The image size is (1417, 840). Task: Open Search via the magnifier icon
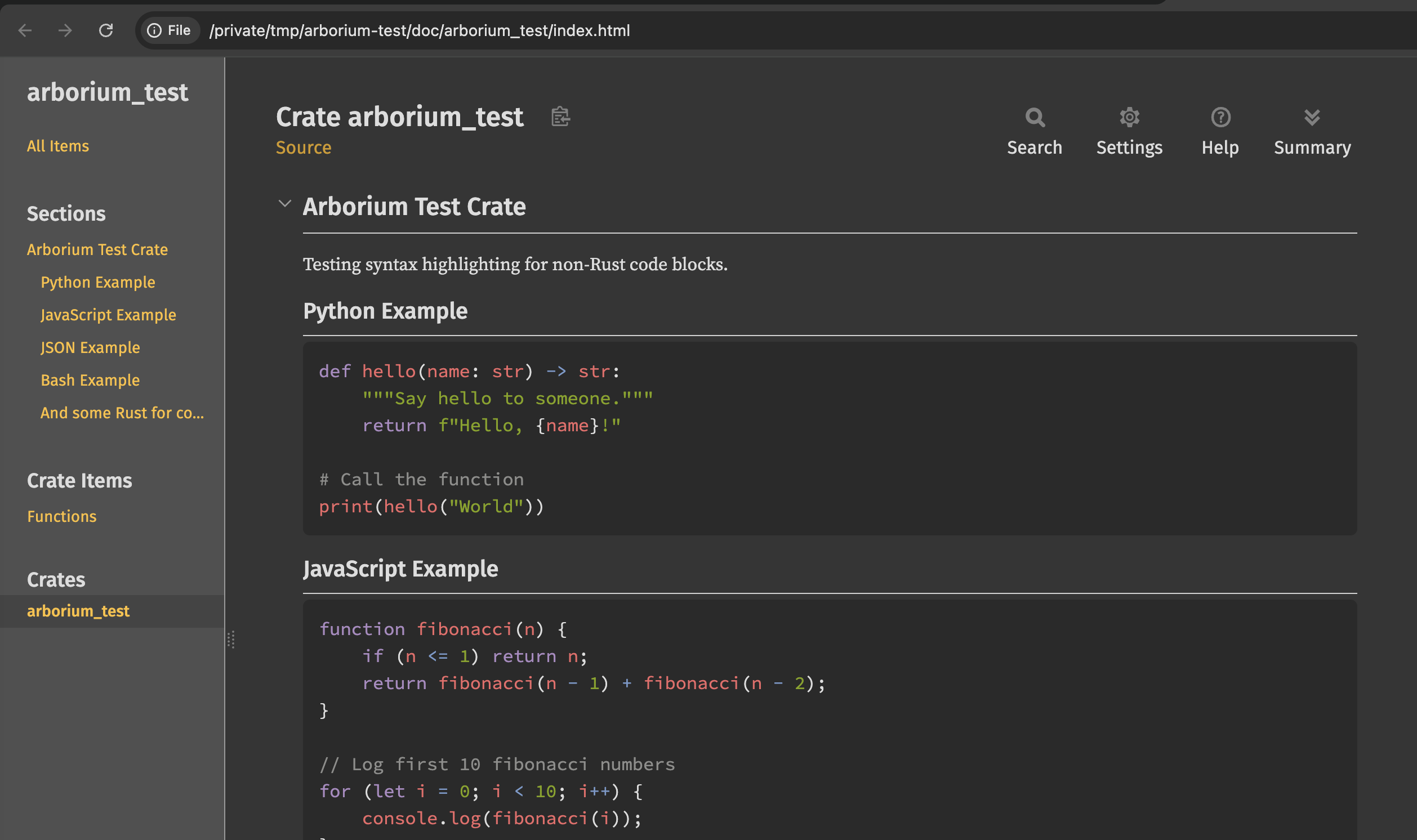click(1034, 118)
